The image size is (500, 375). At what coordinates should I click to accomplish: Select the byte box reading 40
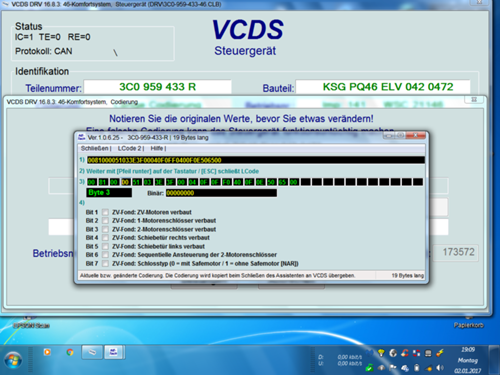(x=238, y=182)
